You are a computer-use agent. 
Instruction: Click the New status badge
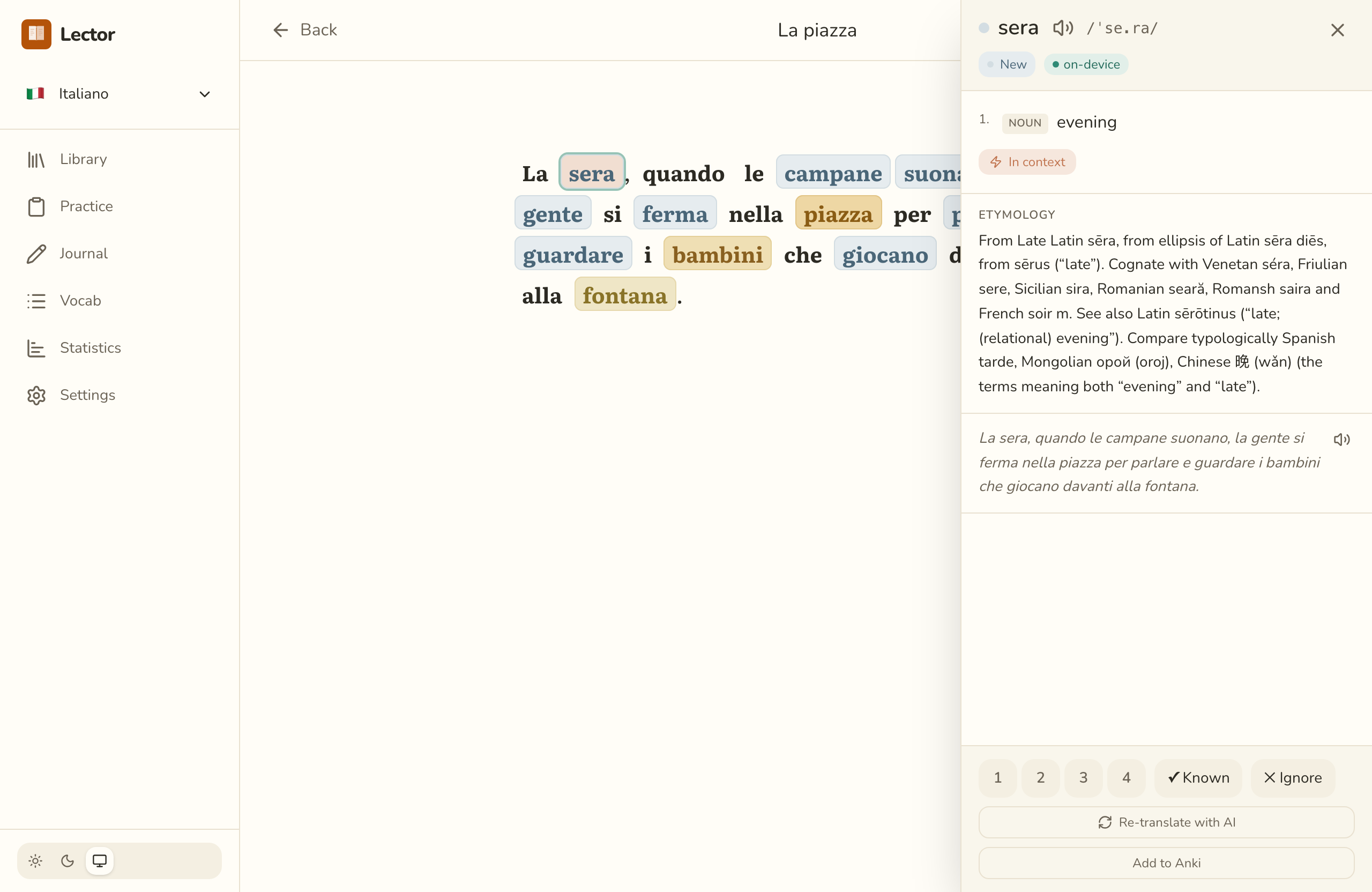pyautogui.click(x=1006, y=64)
